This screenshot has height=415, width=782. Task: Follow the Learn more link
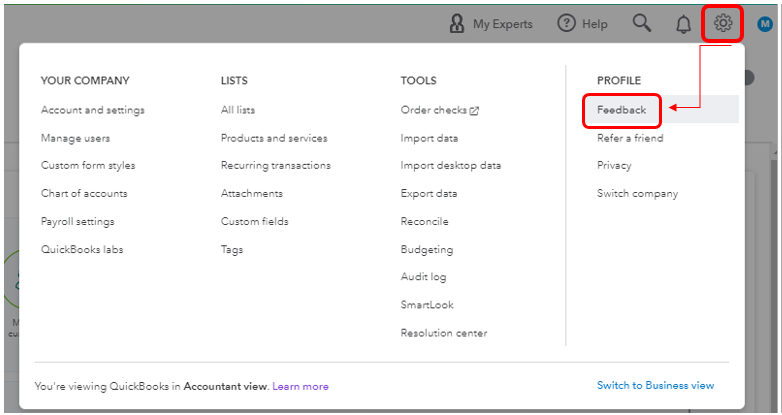[300, 386]
